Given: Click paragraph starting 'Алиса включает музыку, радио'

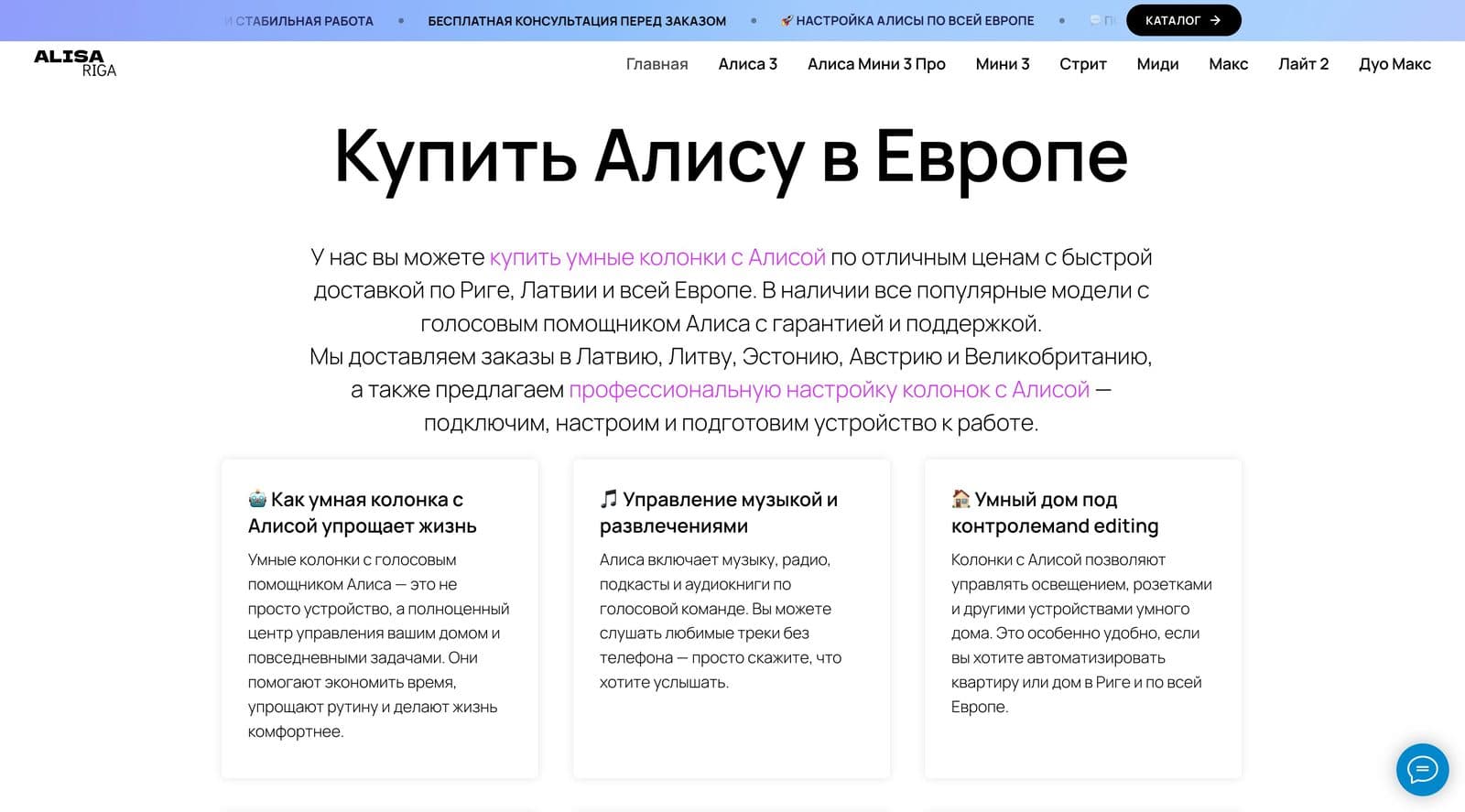Looking at the screenshot, I should coord(721,621).
